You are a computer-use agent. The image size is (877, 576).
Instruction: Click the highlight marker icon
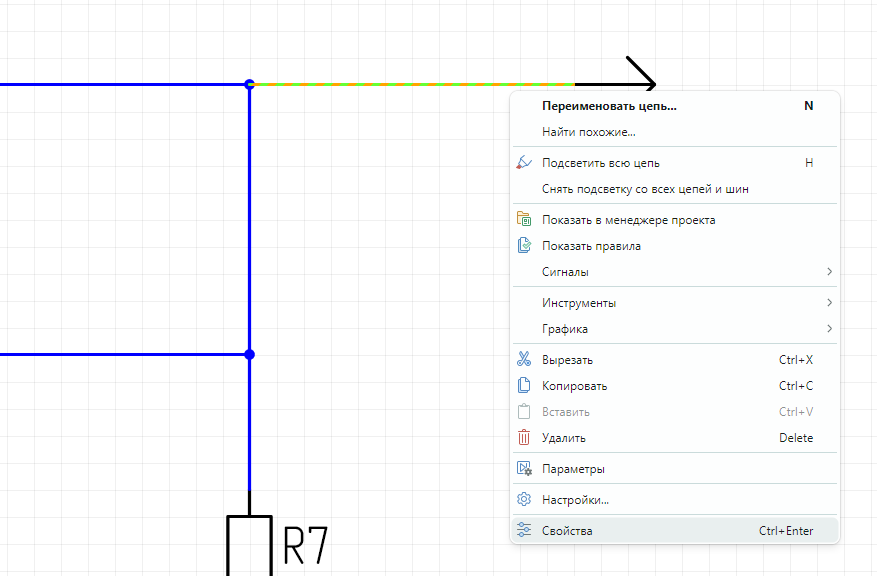click(524, 163)
